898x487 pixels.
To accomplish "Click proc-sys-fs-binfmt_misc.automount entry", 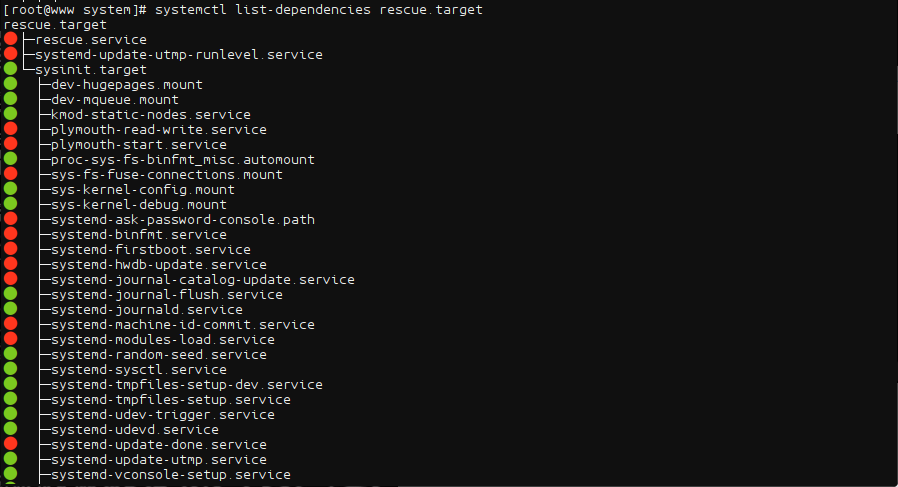I will click(183, 160).
